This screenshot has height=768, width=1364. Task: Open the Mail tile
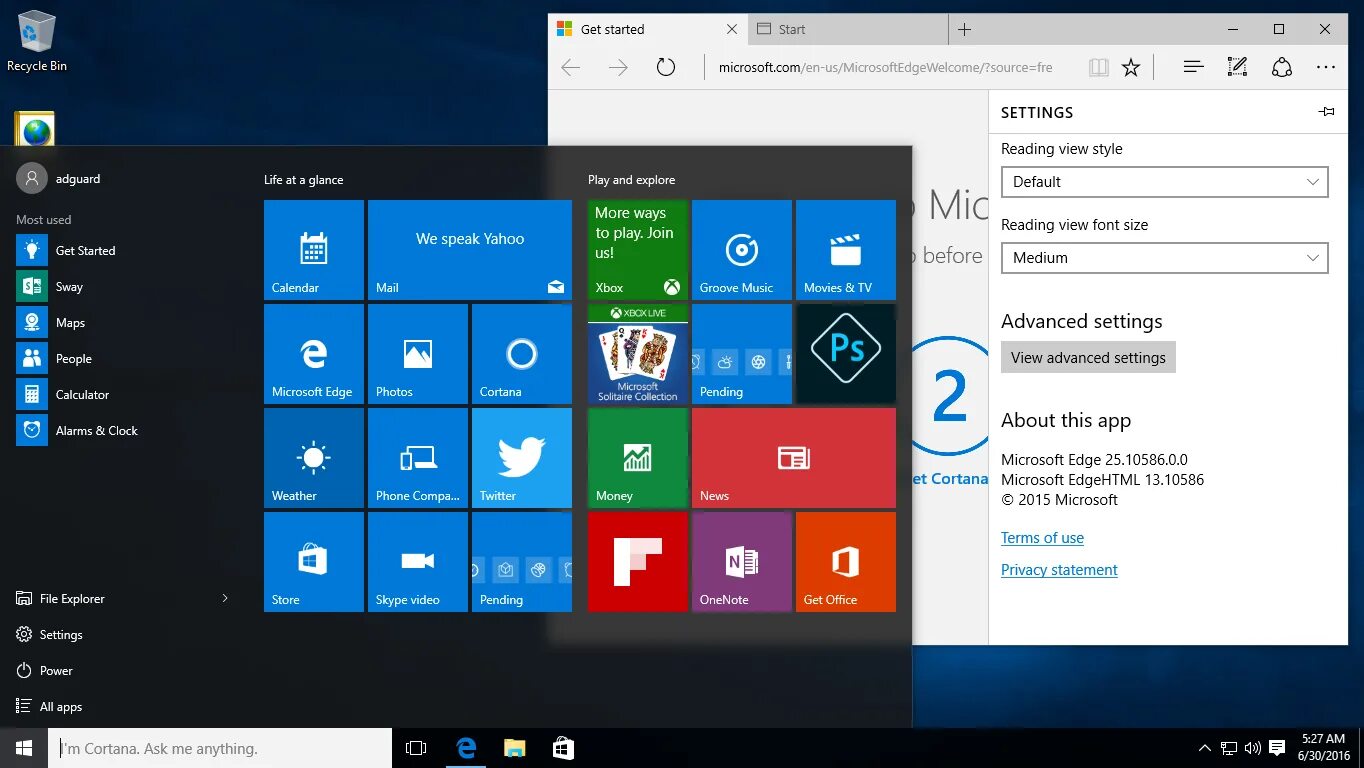[x=470, y=250]
